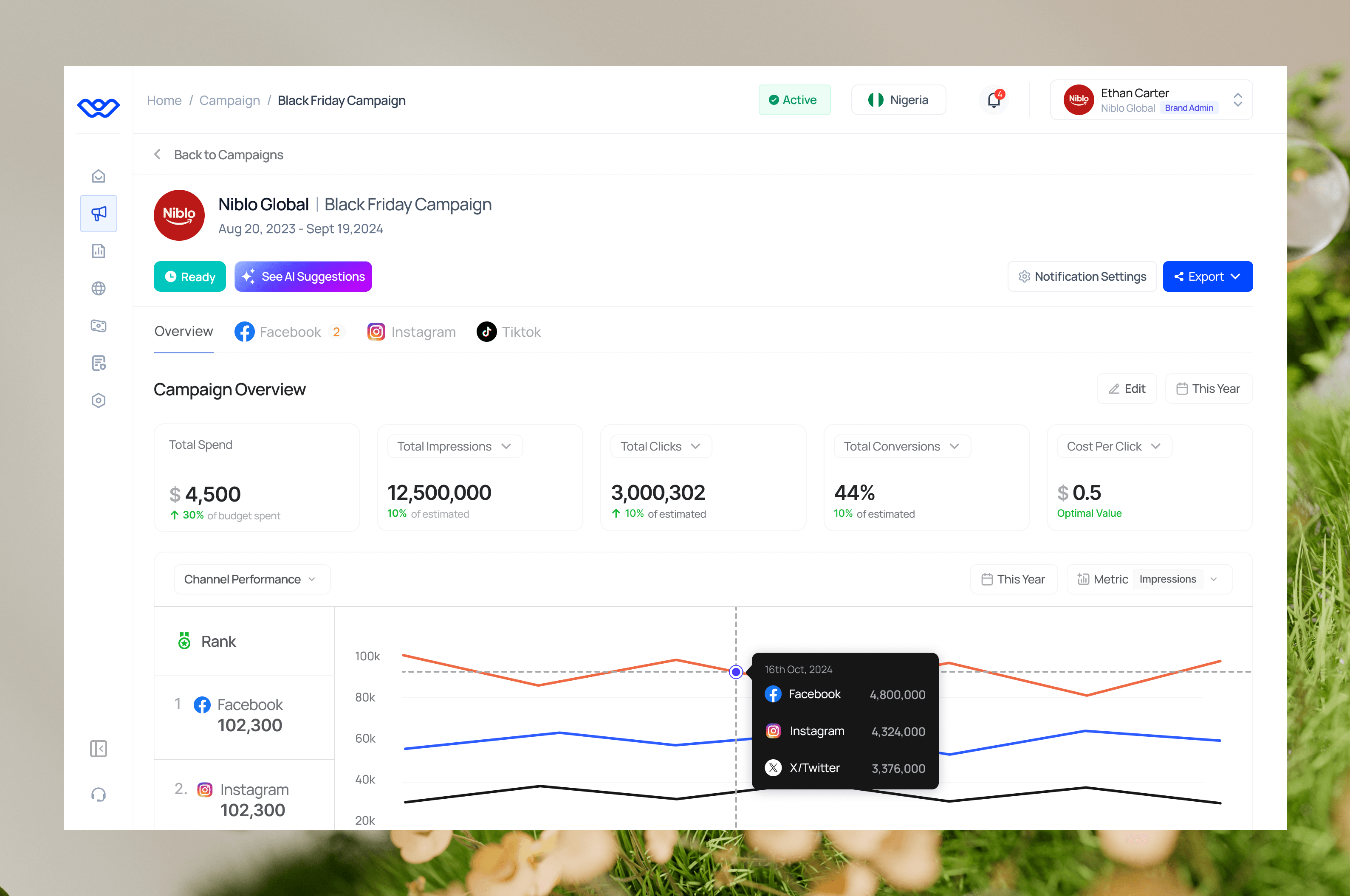Image resolution: width=1350 pixels, height=896 pixels.
Task: Open Notification Settings
Action: pos(1082,276)
